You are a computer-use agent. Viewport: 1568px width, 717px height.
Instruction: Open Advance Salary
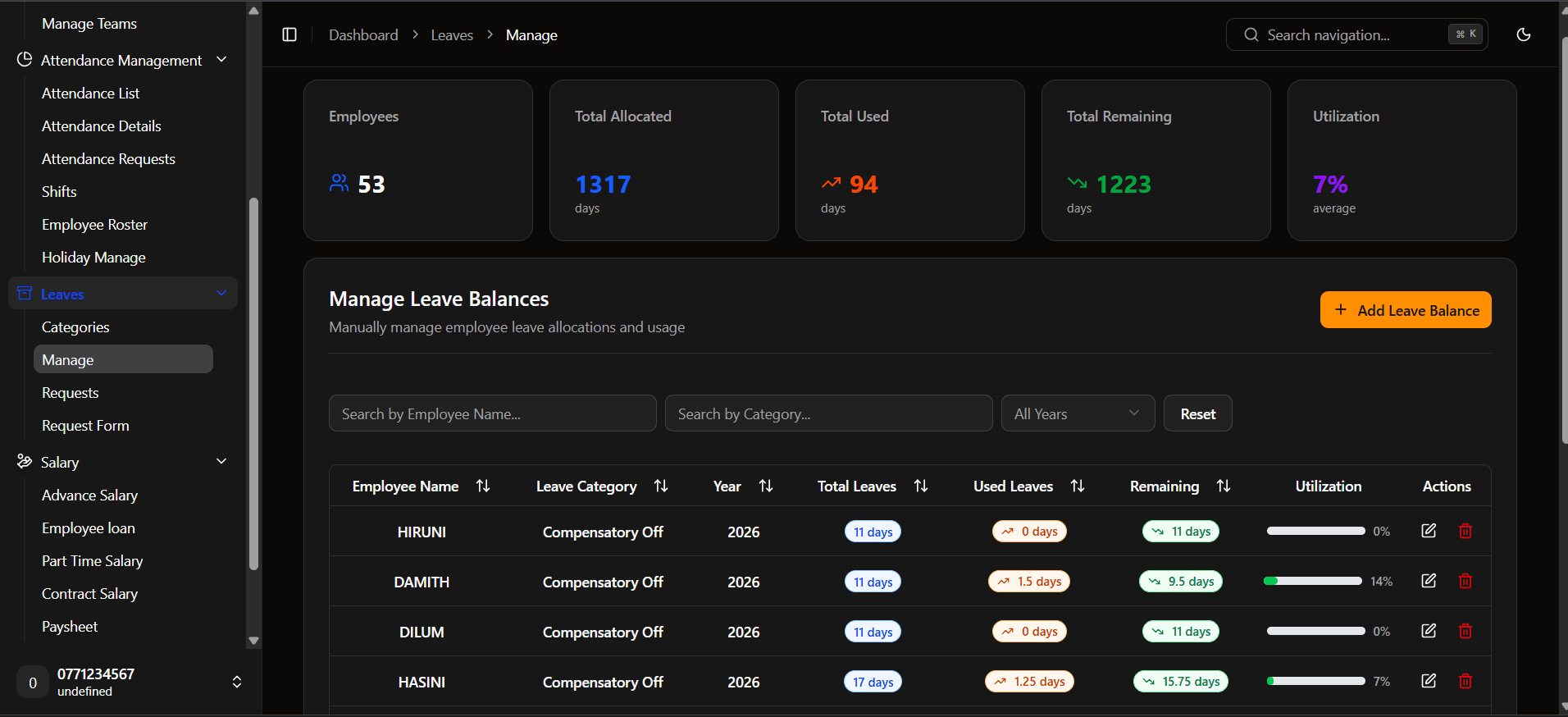(x=89, y=496)
